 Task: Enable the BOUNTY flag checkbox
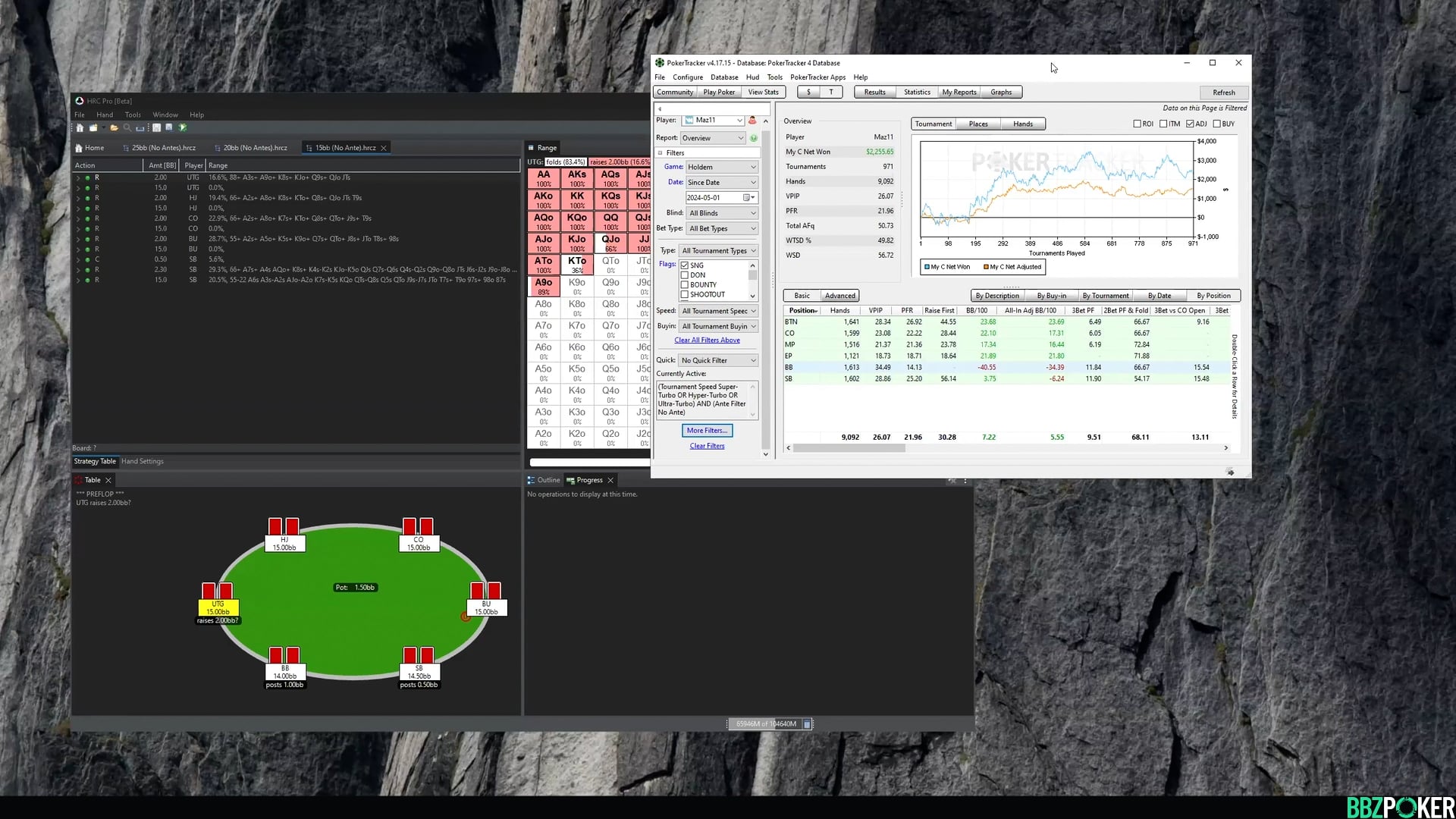pyautogui.click(x=685, y=285)
